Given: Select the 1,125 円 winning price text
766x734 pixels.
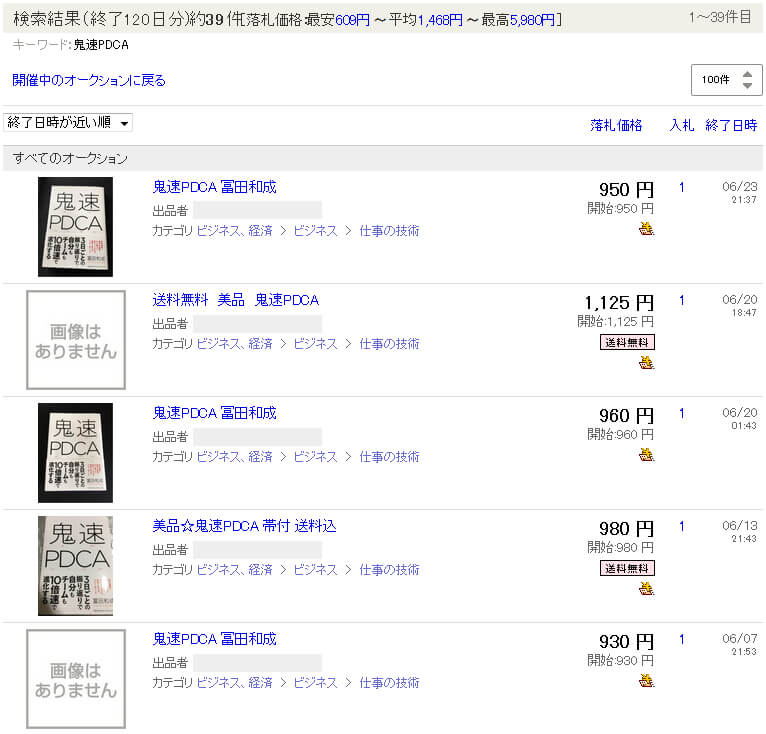Looking at the screenshot, I should 619,302.
